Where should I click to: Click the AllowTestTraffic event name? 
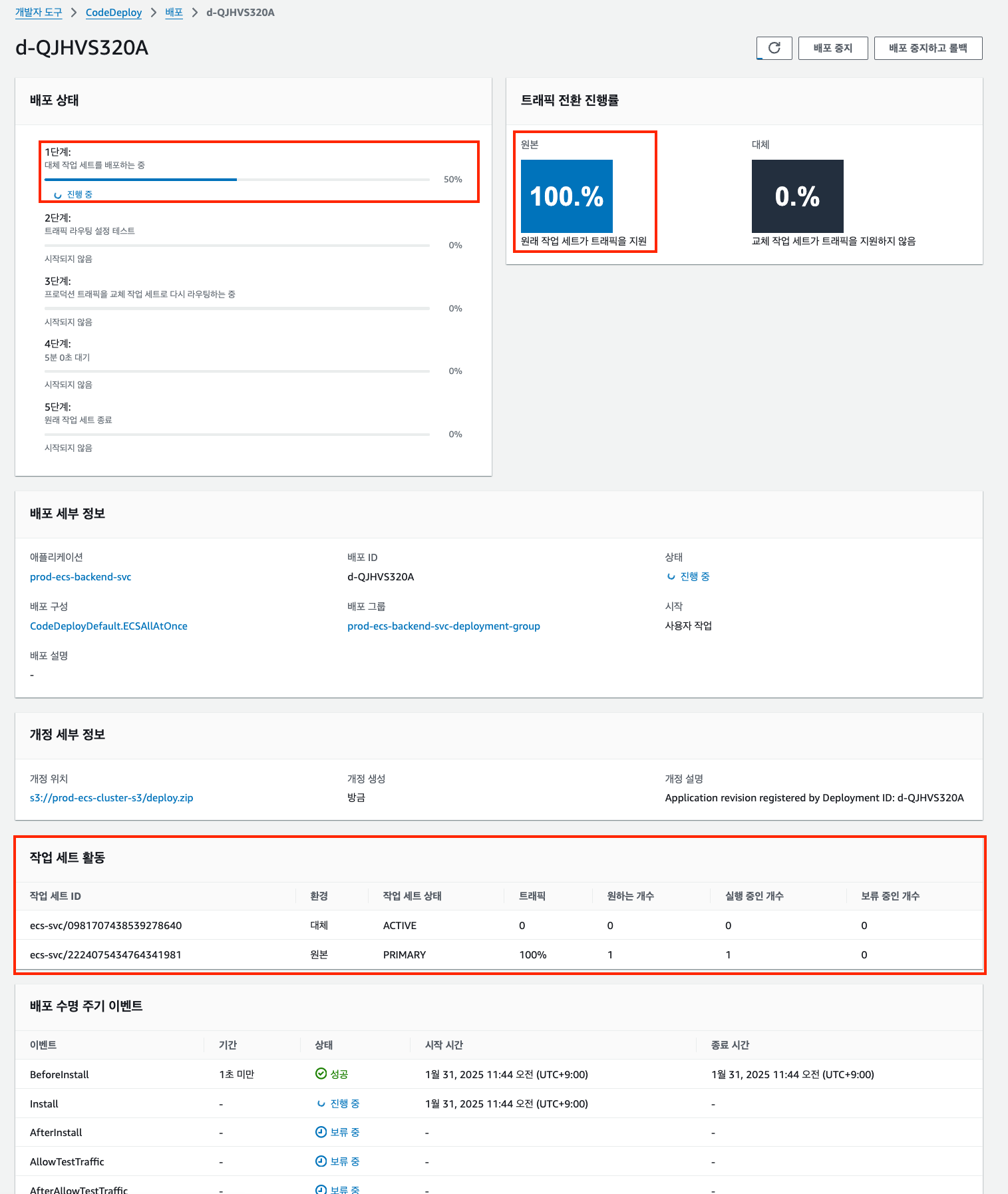pyautogui.click(x=67, y=1162)
